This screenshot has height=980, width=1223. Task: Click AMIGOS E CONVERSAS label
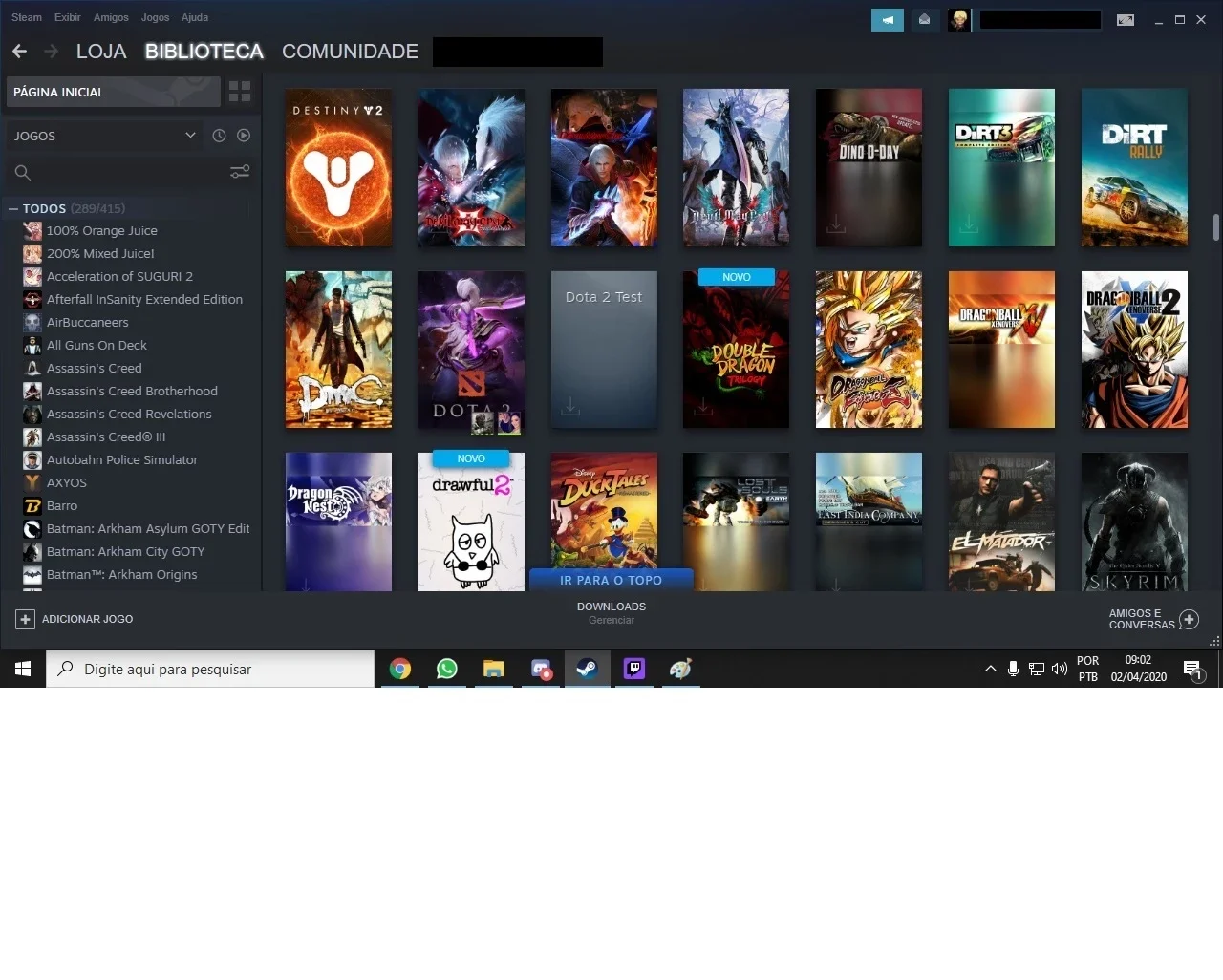(1142, 619)
